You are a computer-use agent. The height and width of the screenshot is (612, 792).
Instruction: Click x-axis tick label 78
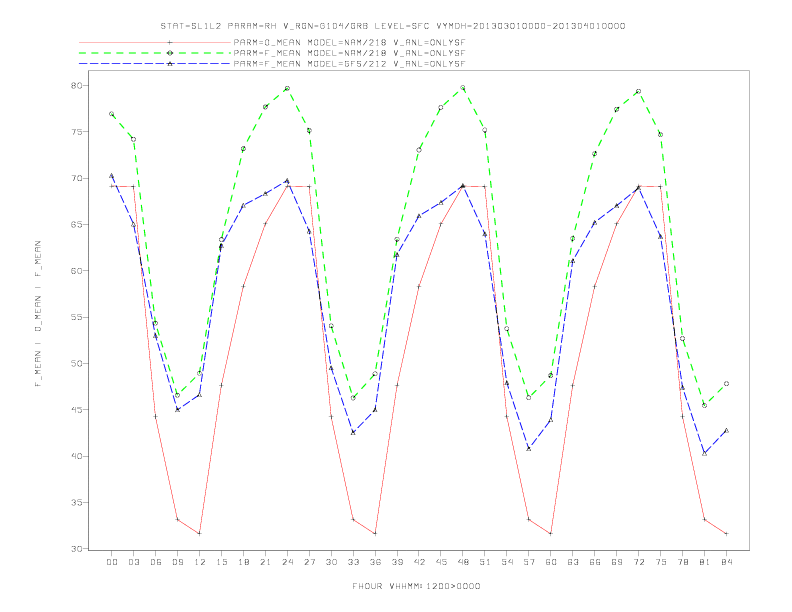[682, 562]
